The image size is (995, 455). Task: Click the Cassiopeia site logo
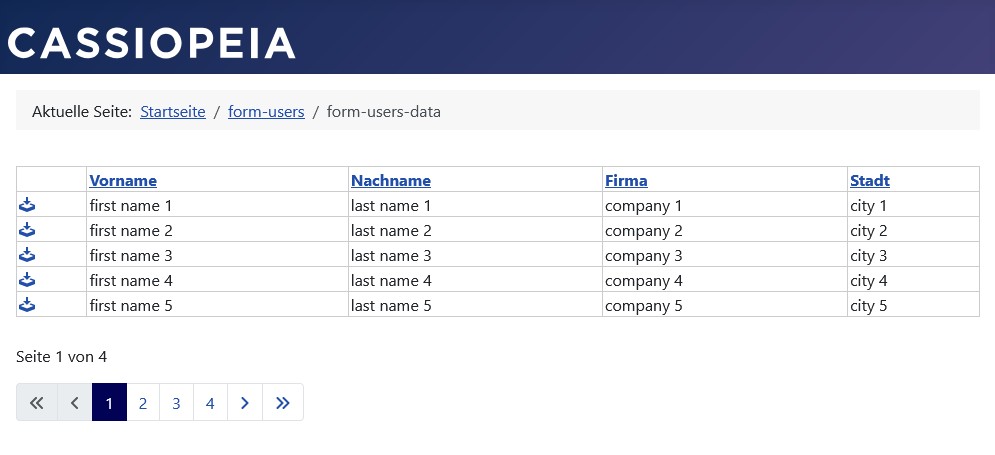152,42
